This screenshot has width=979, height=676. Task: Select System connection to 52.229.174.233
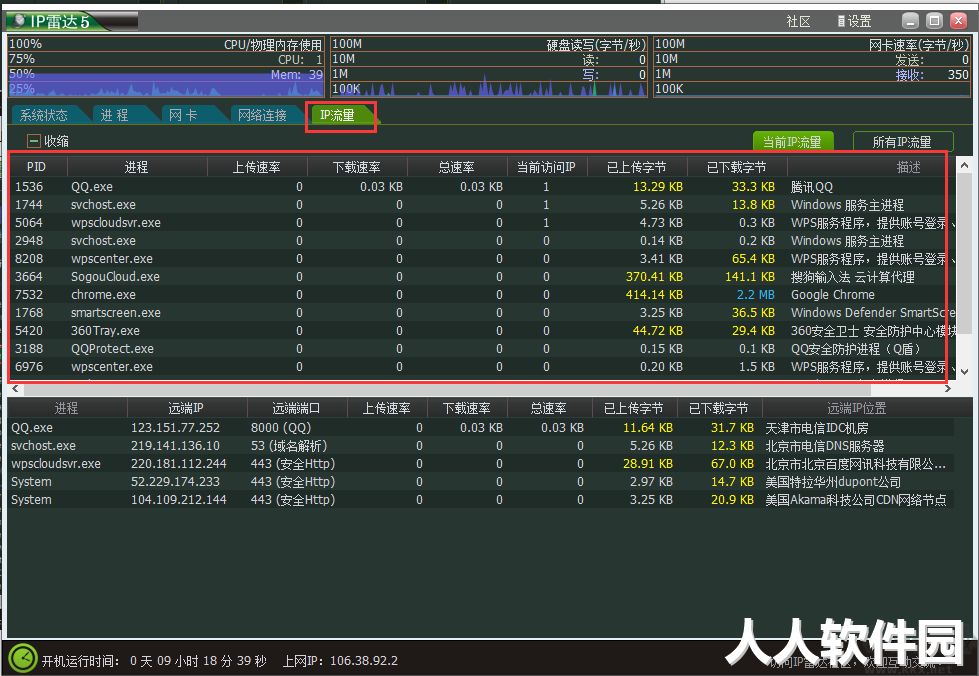[481, 482]
